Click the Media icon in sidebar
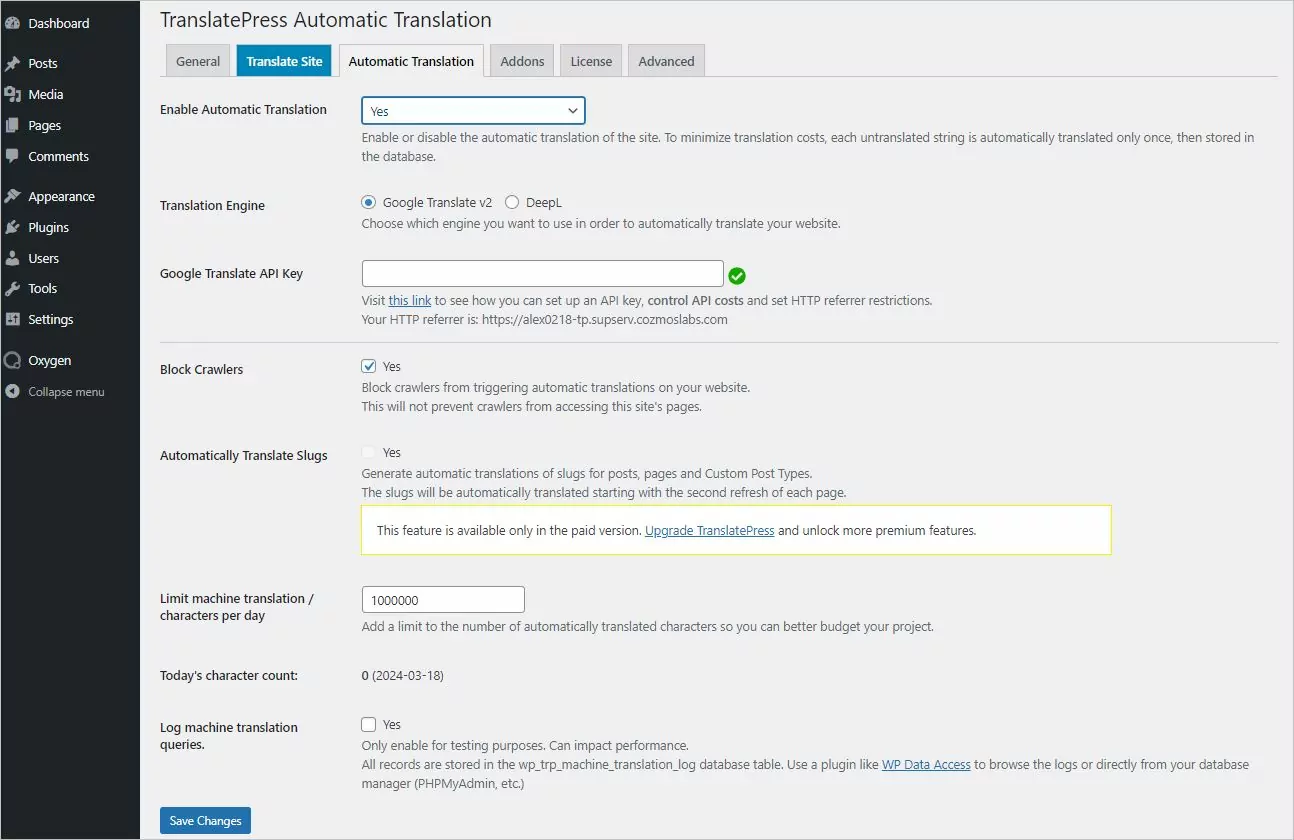1294x840 pixels. (12, 94)
